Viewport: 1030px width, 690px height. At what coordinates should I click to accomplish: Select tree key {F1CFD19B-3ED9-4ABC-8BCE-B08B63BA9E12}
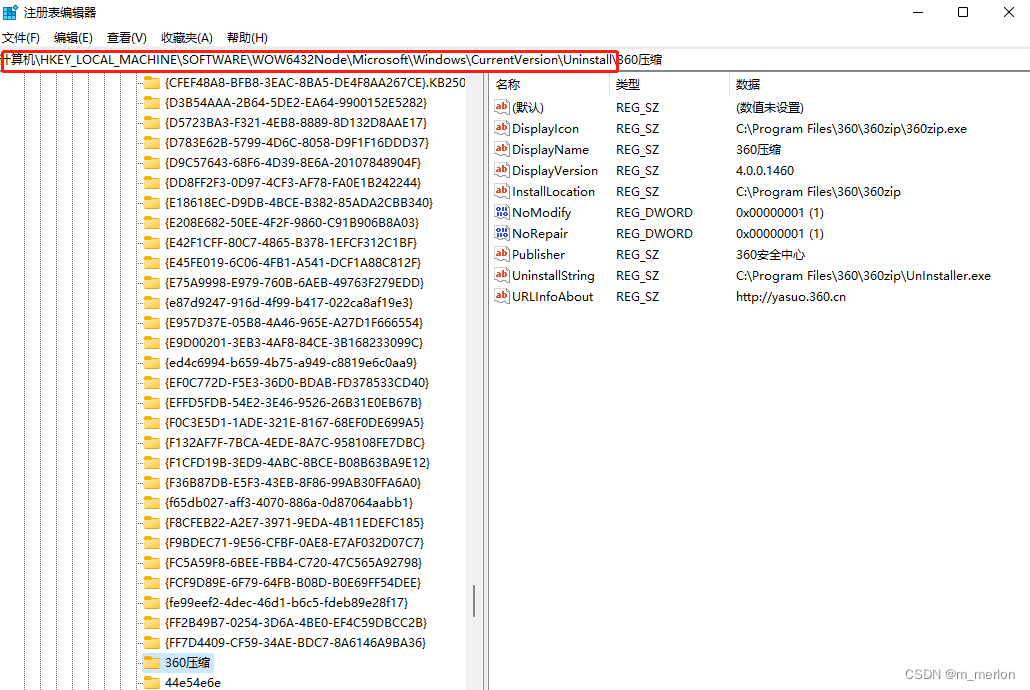tap(297, 463)
